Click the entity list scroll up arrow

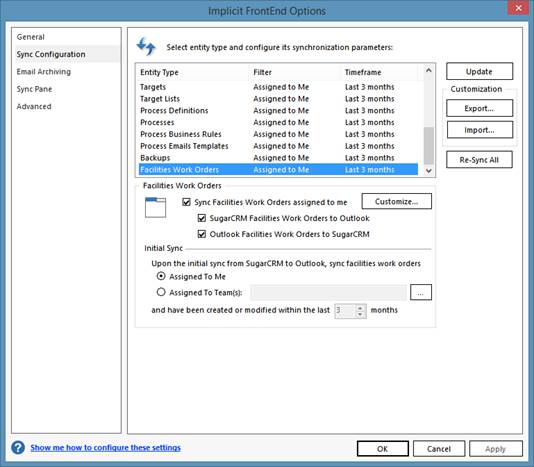click(x=429, y=71)
